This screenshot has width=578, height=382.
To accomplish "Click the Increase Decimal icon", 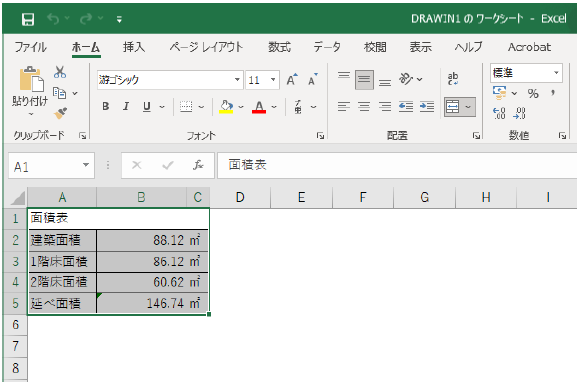I will point(499,113).
